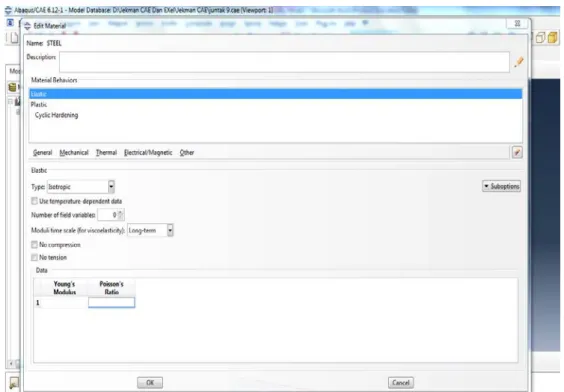Click the Description text field

coord(284,62)
